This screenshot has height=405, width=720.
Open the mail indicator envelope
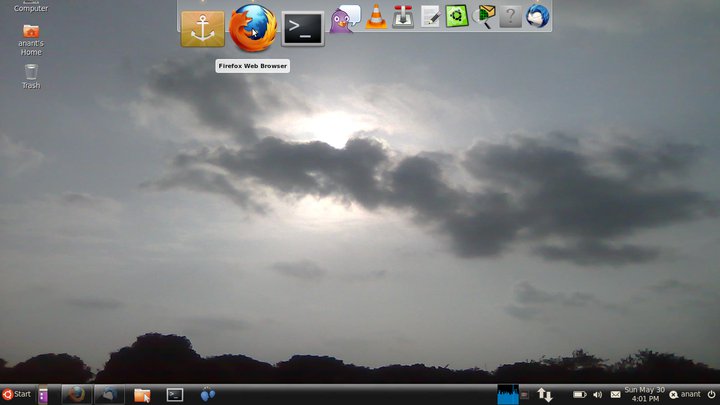tap(614, 394)
